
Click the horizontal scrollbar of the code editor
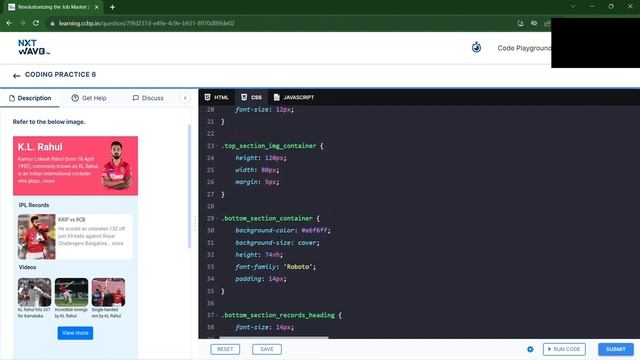point(274,338)
